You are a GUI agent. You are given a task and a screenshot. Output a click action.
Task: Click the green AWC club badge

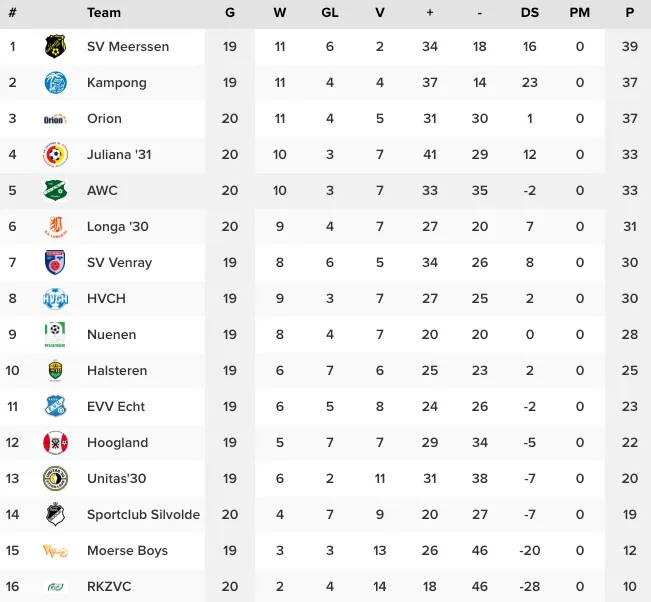click(55, 190)
